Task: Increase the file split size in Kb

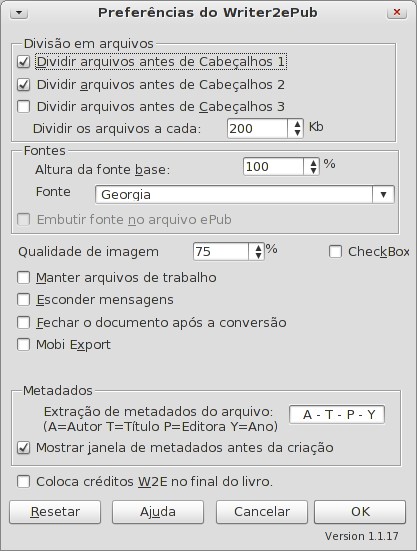Action: tap(297, 124)
